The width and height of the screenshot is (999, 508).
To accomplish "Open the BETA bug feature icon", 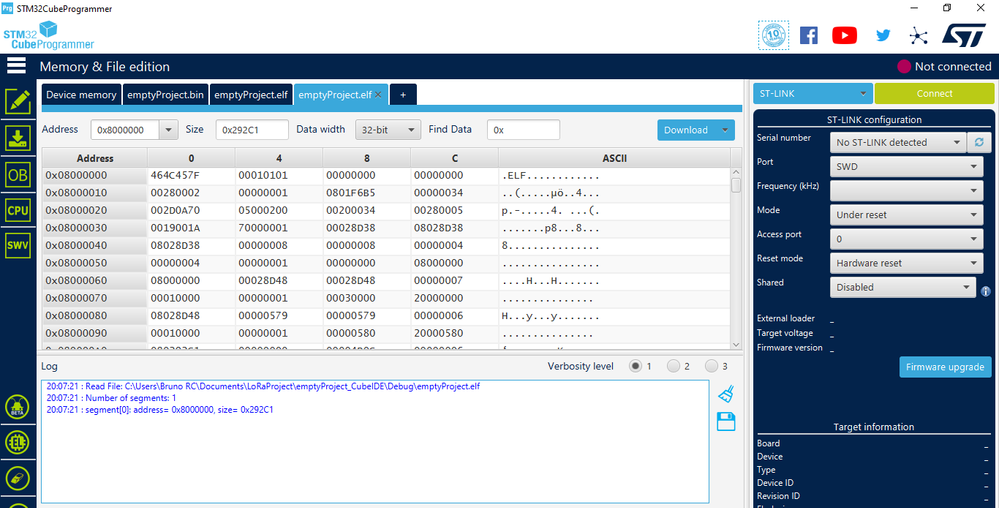I will click(17, 407).
